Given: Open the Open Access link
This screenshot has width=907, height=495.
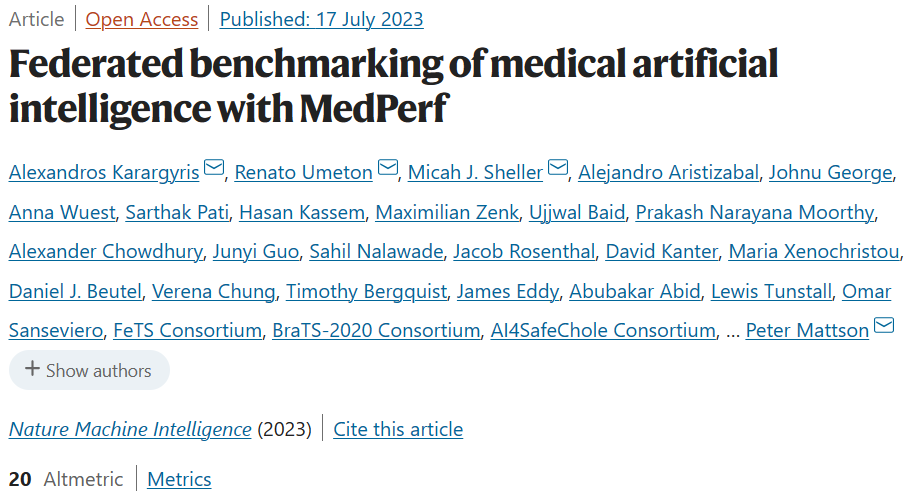Looking at the screenshot, I should point(141,19).
